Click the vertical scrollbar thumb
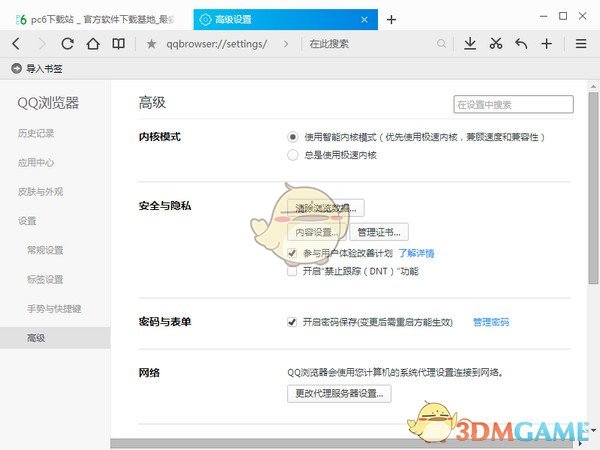Screen dimensions: 600x450 pos(593,188)
